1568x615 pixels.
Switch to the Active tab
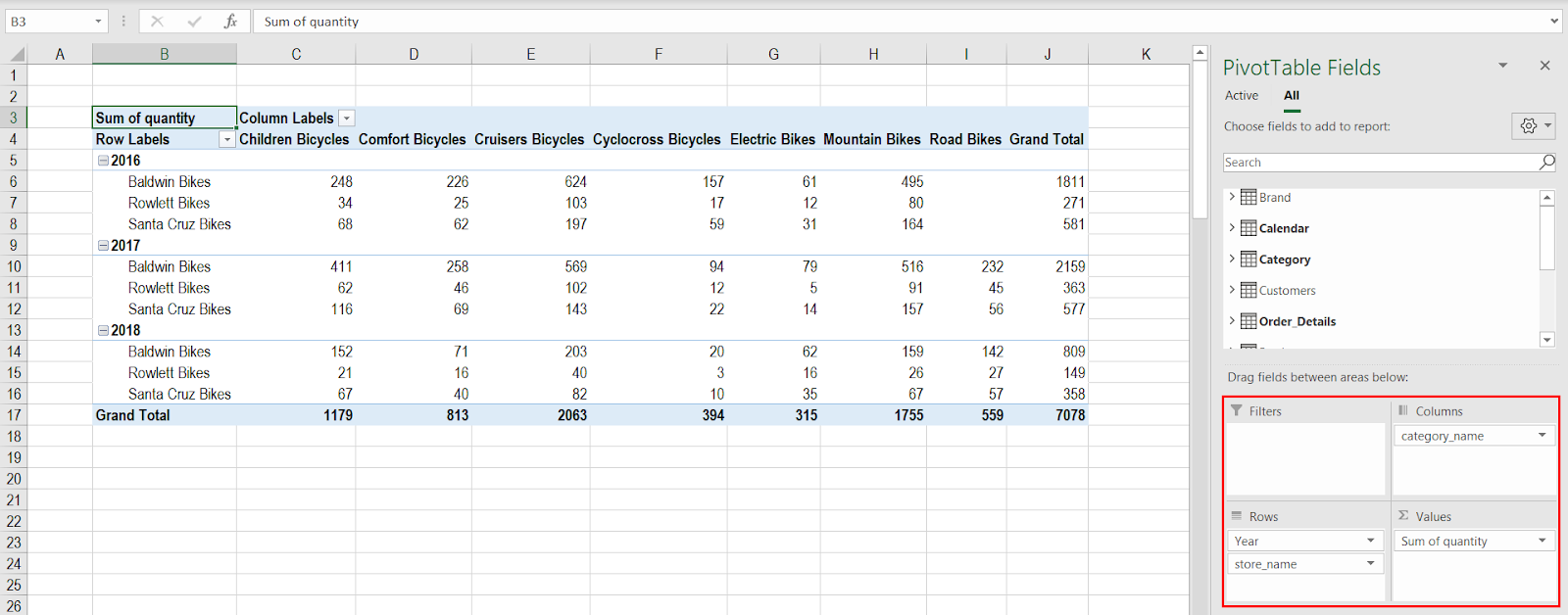coord(1242,95)
